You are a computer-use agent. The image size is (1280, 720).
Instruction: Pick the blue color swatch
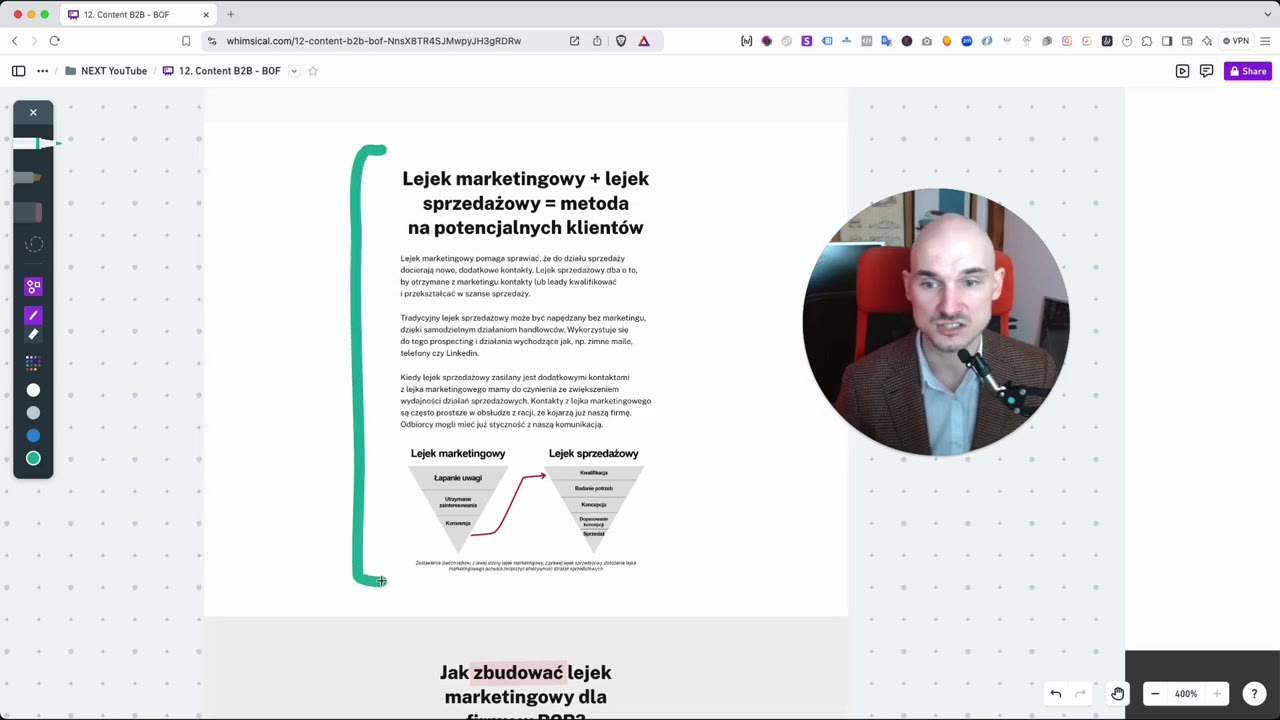point(33,436)
